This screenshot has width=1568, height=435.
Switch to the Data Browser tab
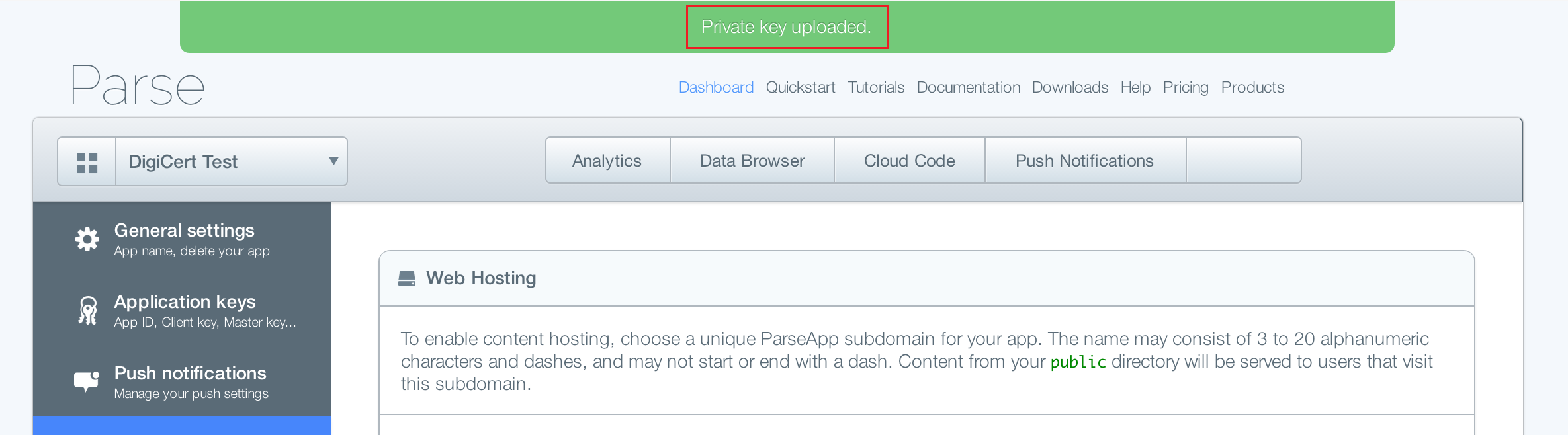pos(752,161)
